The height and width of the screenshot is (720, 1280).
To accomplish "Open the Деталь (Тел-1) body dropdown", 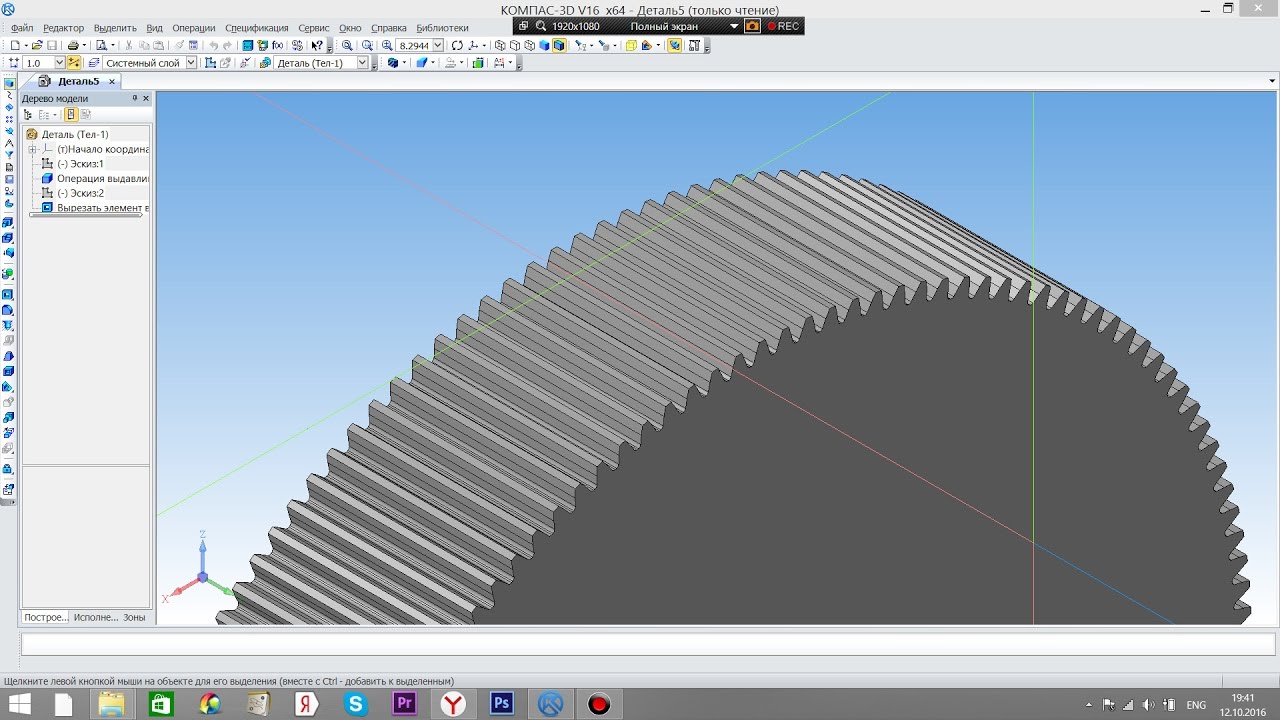I will point(363,62).
